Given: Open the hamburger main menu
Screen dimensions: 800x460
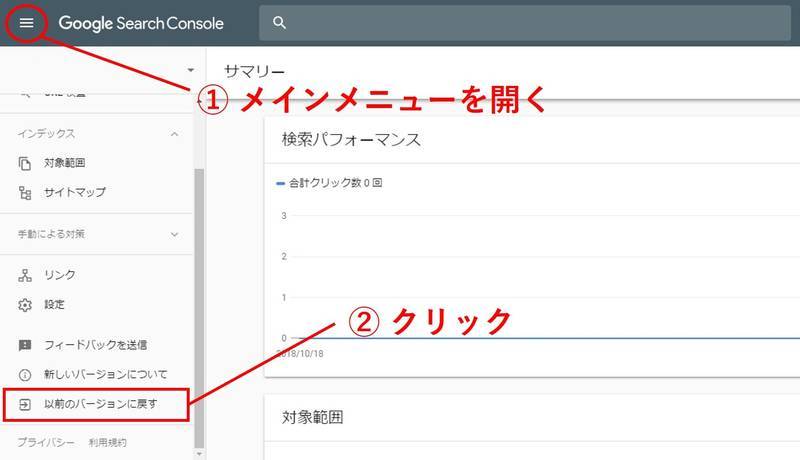Looking at the screenshot, I should (x=26, y=23).
